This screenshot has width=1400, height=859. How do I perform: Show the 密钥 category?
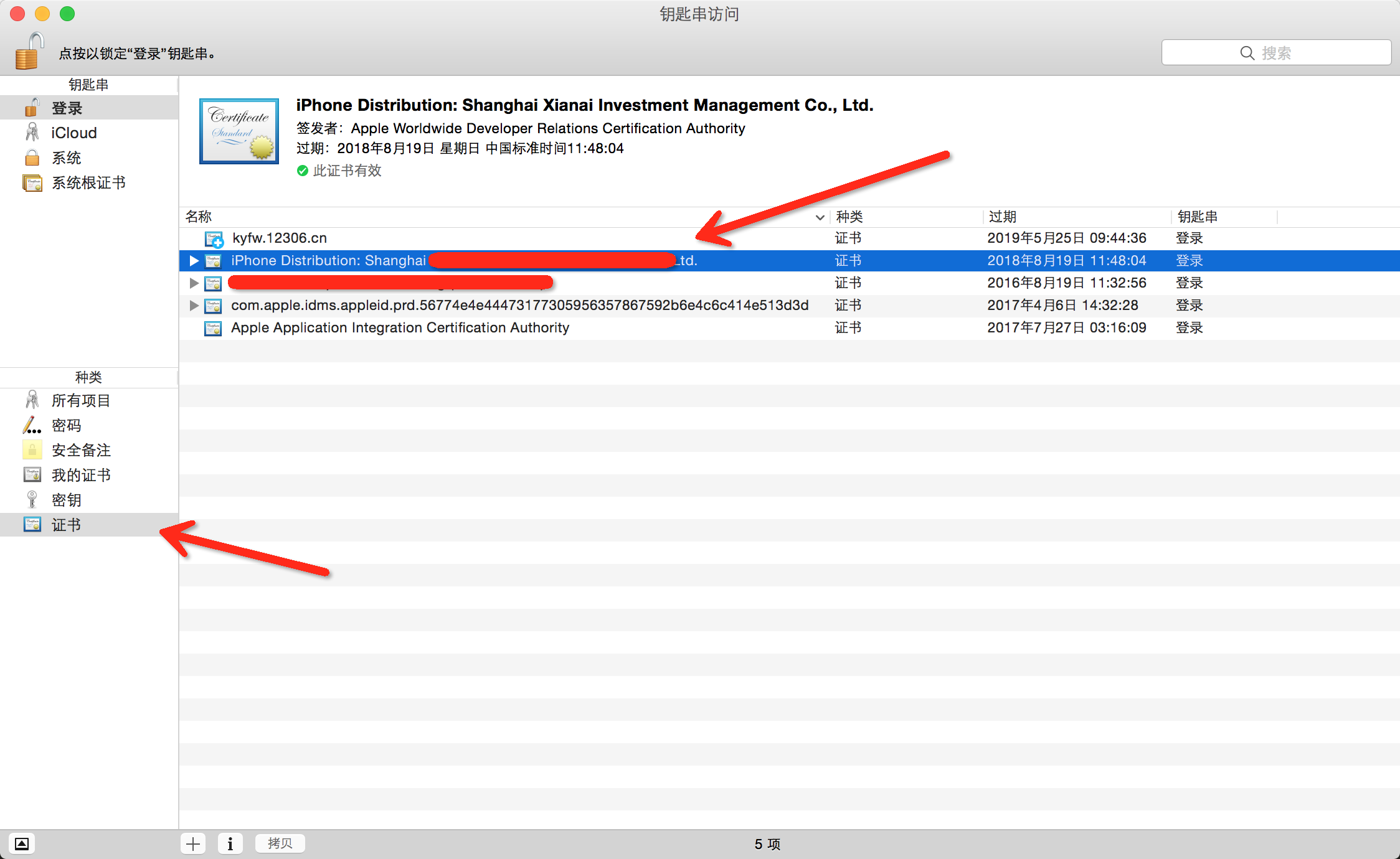click(89, 500)
